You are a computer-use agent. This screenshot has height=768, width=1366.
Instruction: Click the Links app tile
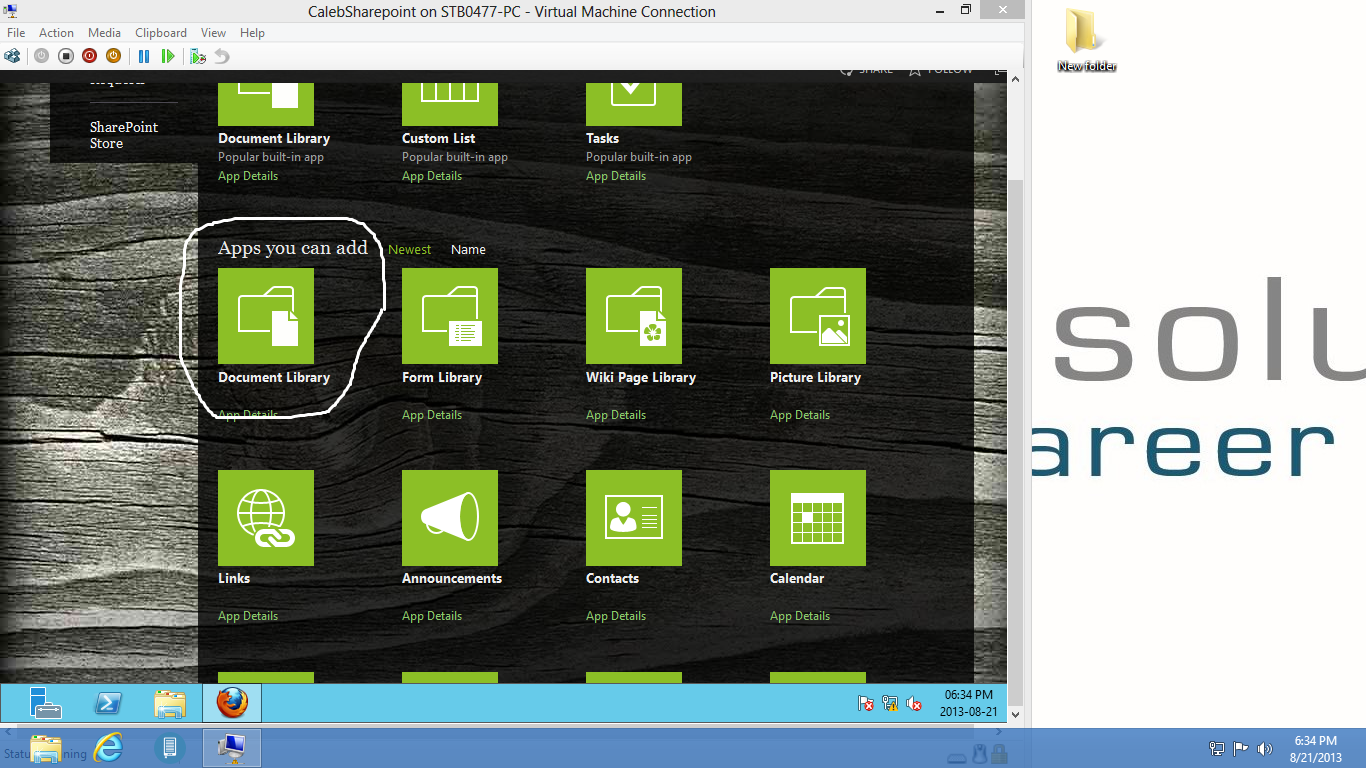tap(266, 518)
